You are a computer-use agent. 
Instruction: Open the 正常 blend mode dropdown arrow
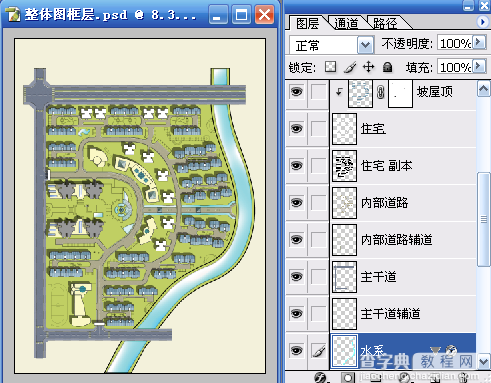(x=365, y=45)
